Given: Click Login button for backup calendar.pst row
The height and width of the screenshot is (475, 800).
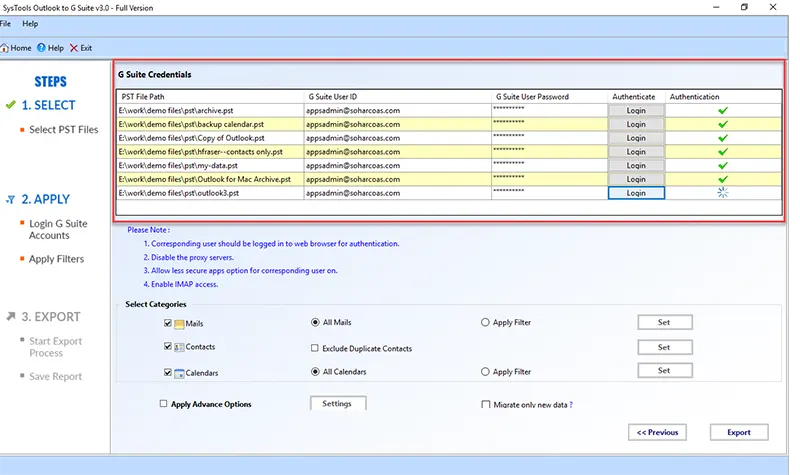Looking at the screenshot, I should click(x=636, y=124).
